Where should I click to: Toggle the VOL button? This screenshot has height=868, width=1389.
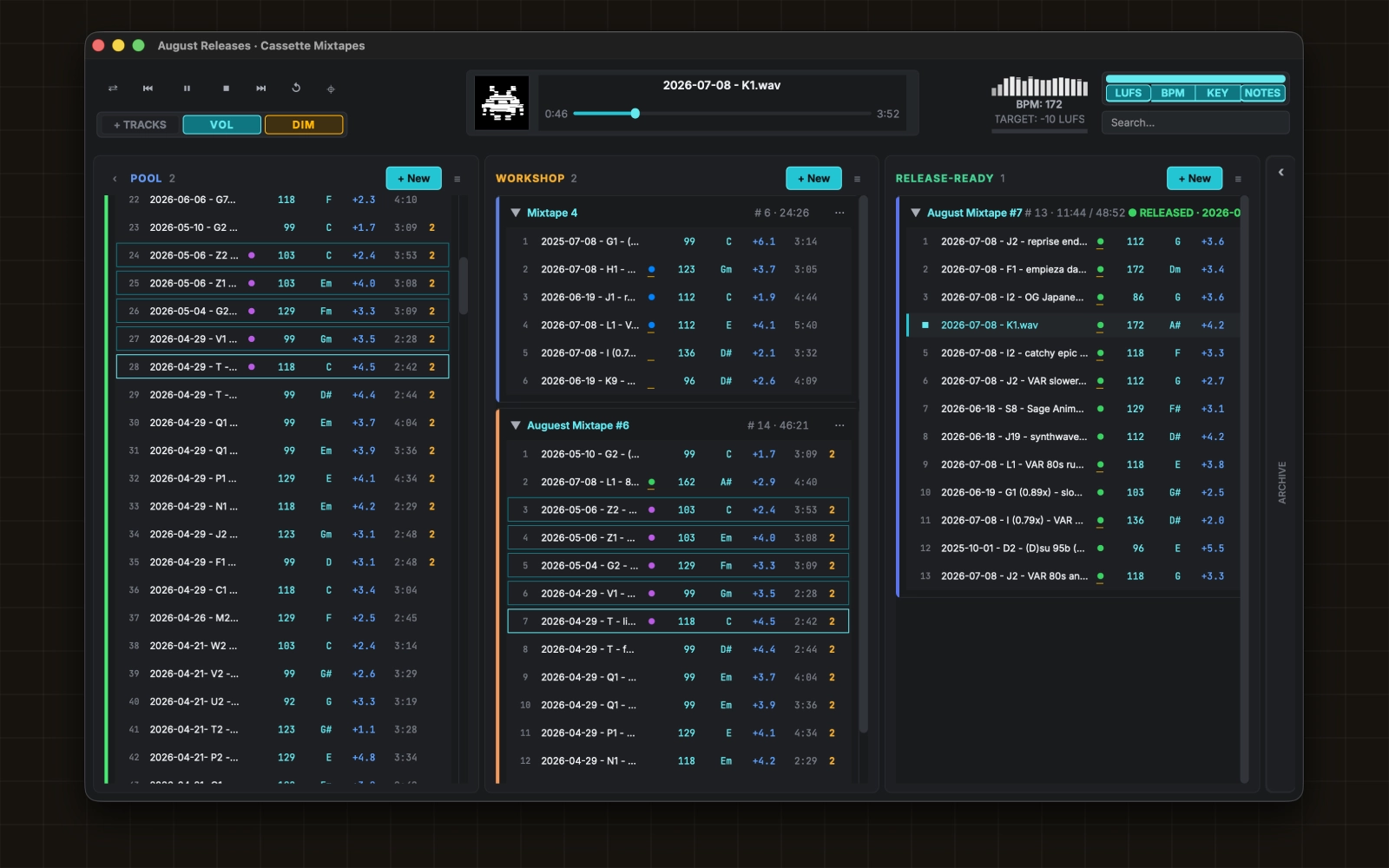(x=221, y=125)
